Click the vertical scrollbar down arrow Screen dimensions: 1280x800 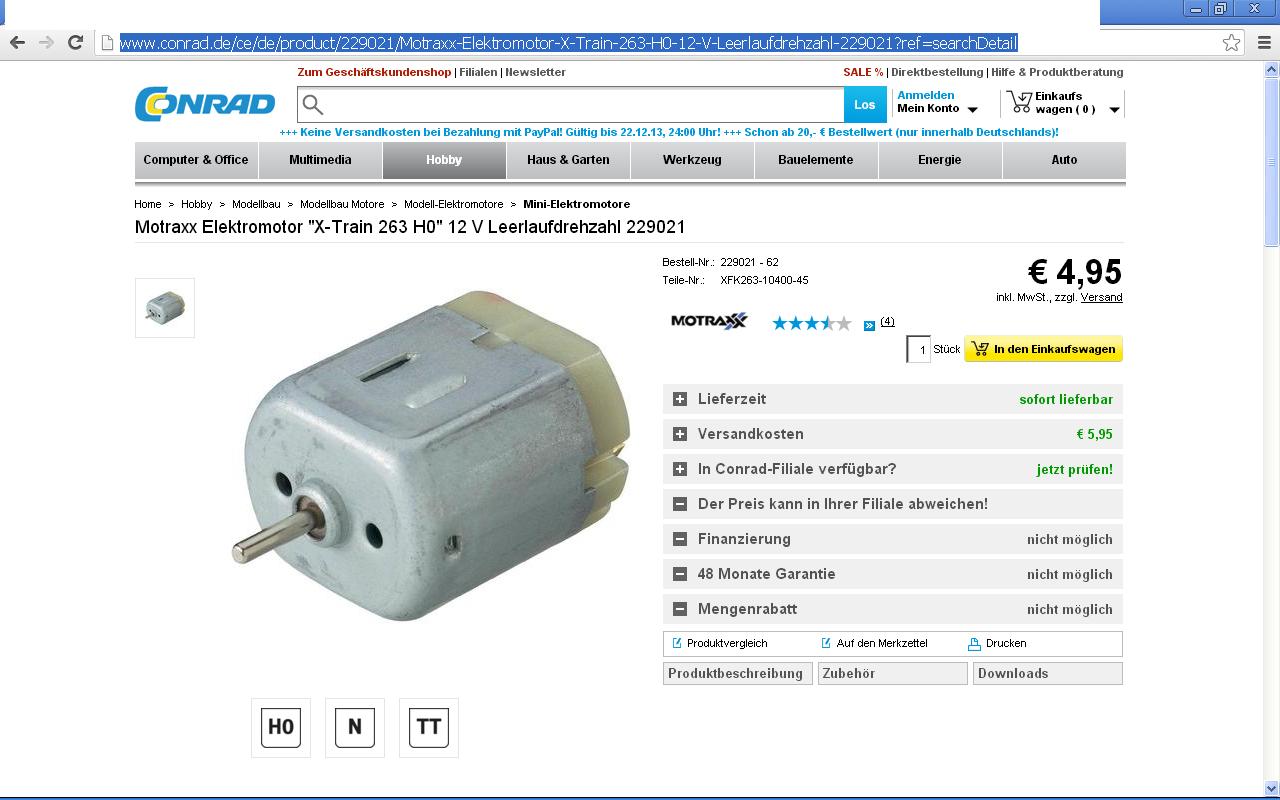(1272, 788)
